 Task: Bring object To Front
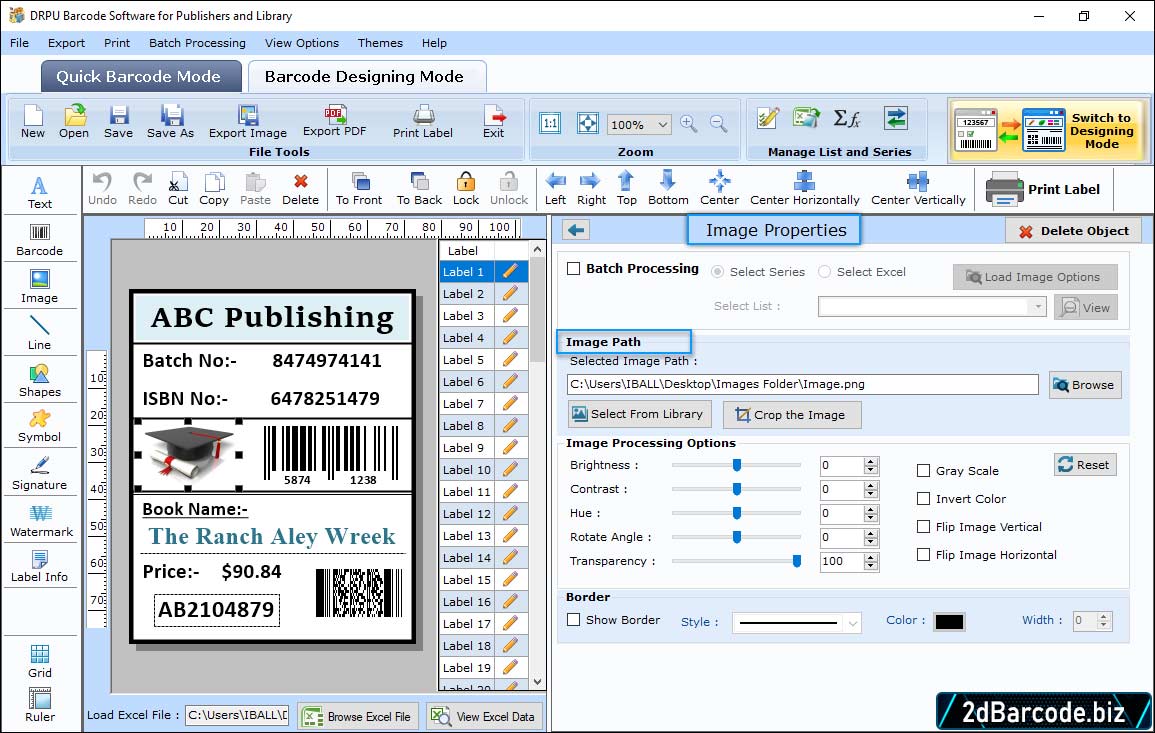click(x=359, y=189)
